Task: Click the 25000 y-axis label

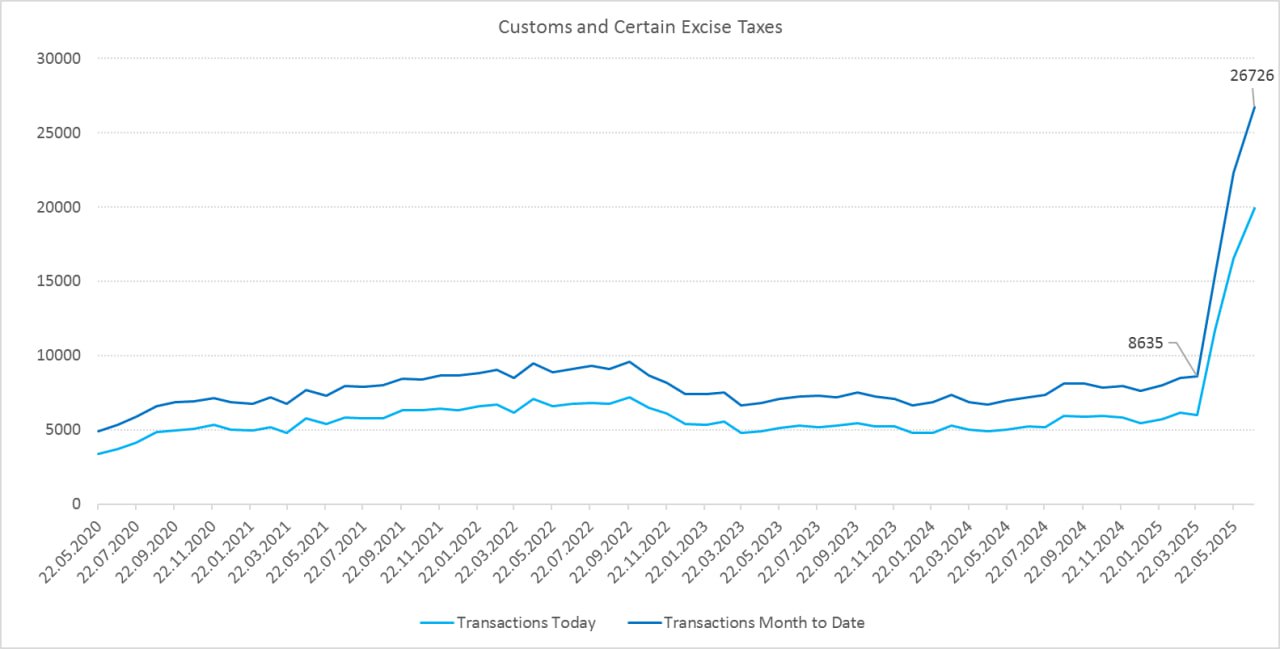Action: point(59,133)
